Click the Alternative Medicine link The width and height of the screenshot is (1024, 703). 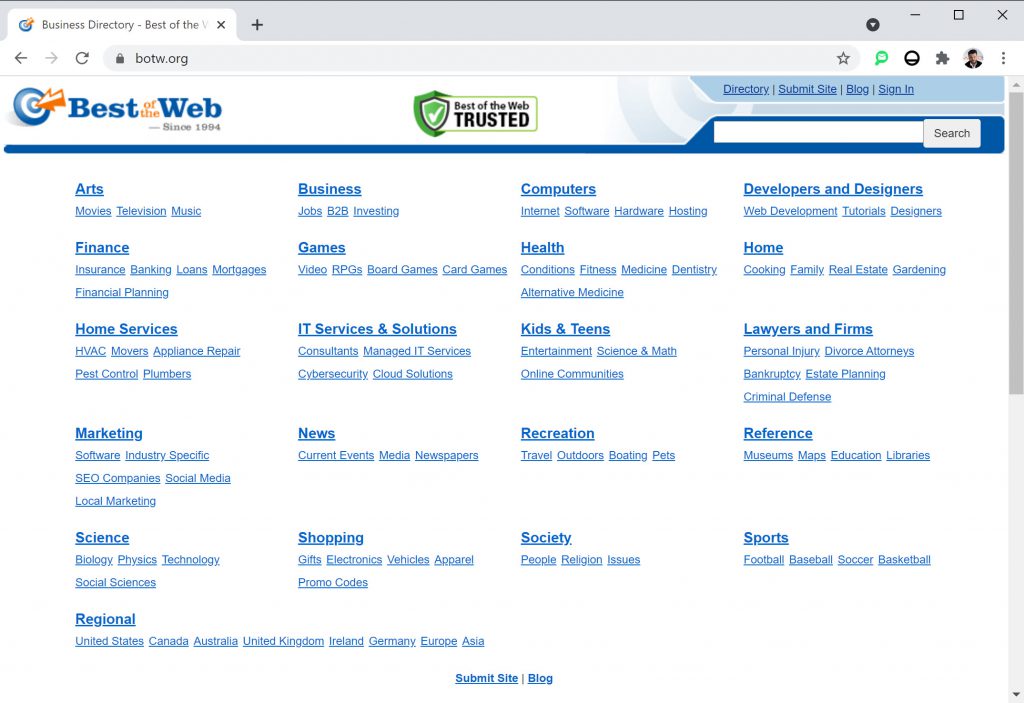click(572, 293)
